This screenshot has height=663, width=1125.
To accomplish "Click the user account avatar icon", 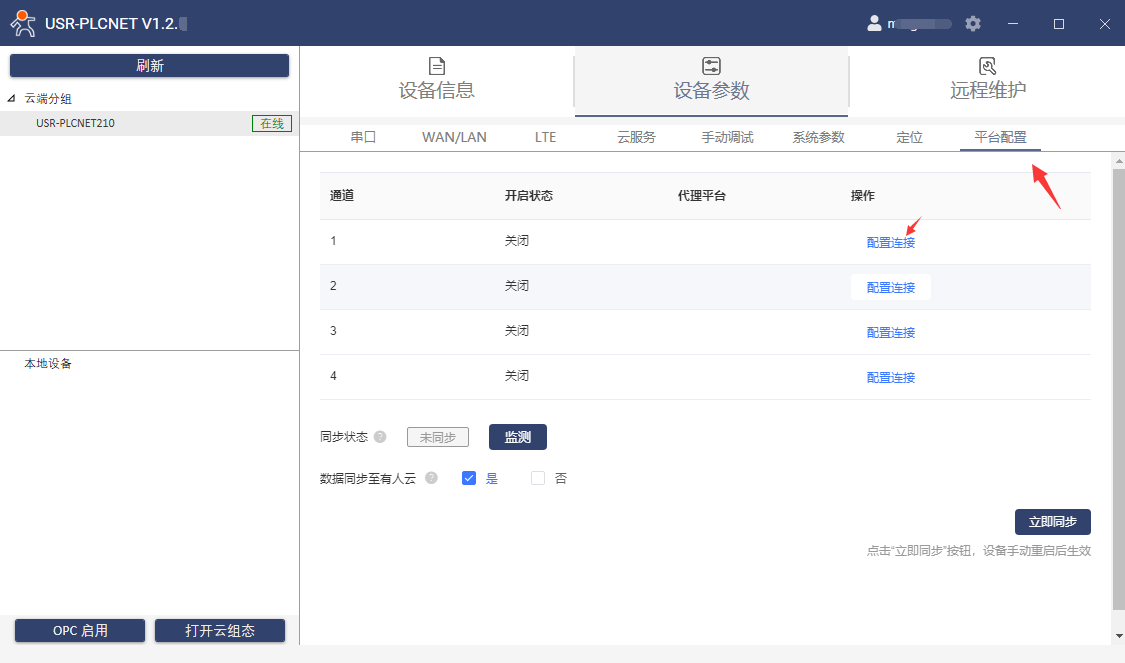I will 874,23.
